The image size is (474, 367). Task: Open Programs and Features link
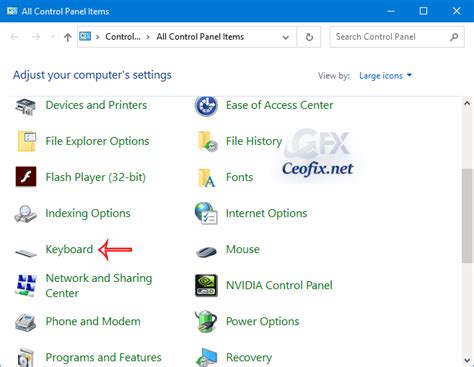(103, 357)
